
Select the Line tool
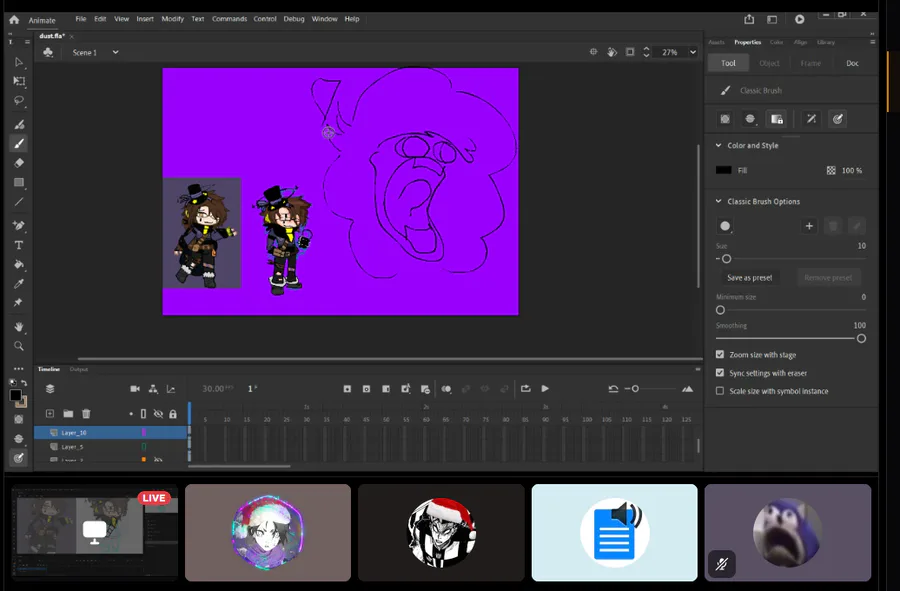point(18,201)
